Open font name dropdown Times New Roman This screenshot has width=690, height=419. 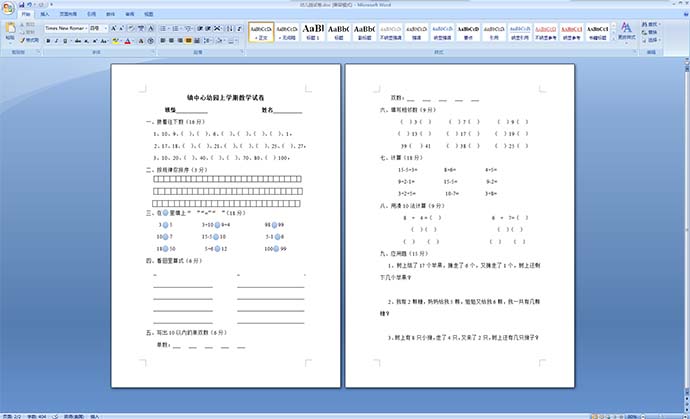point(86,28)
